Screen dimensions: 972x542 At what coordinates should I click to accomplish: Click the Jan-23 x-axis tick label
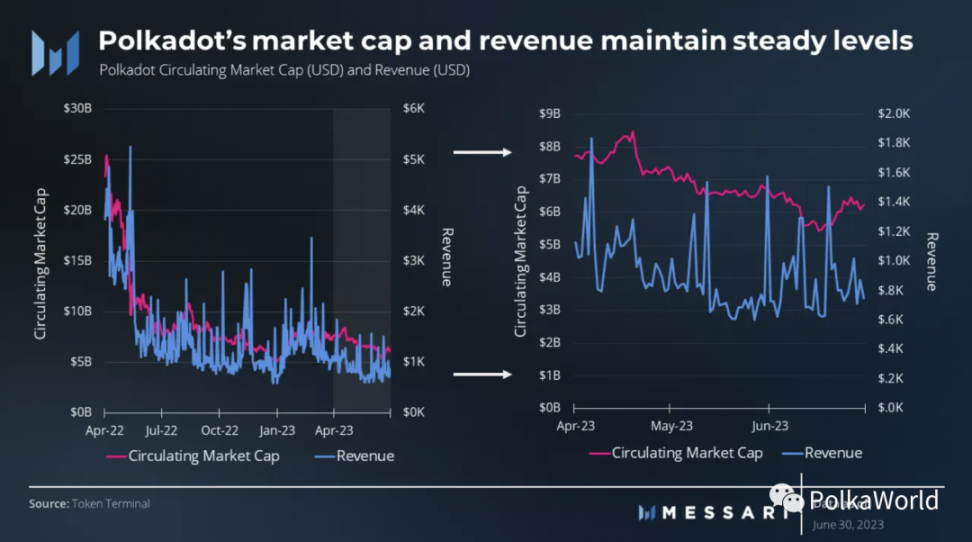click(277, 430)
